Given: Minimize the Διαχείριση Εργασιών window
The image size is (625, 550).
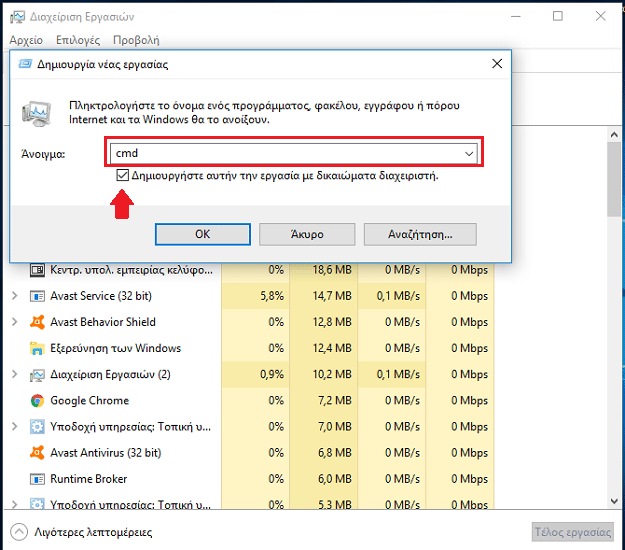Looking at the screenshot, I should [x=516, y=16].
